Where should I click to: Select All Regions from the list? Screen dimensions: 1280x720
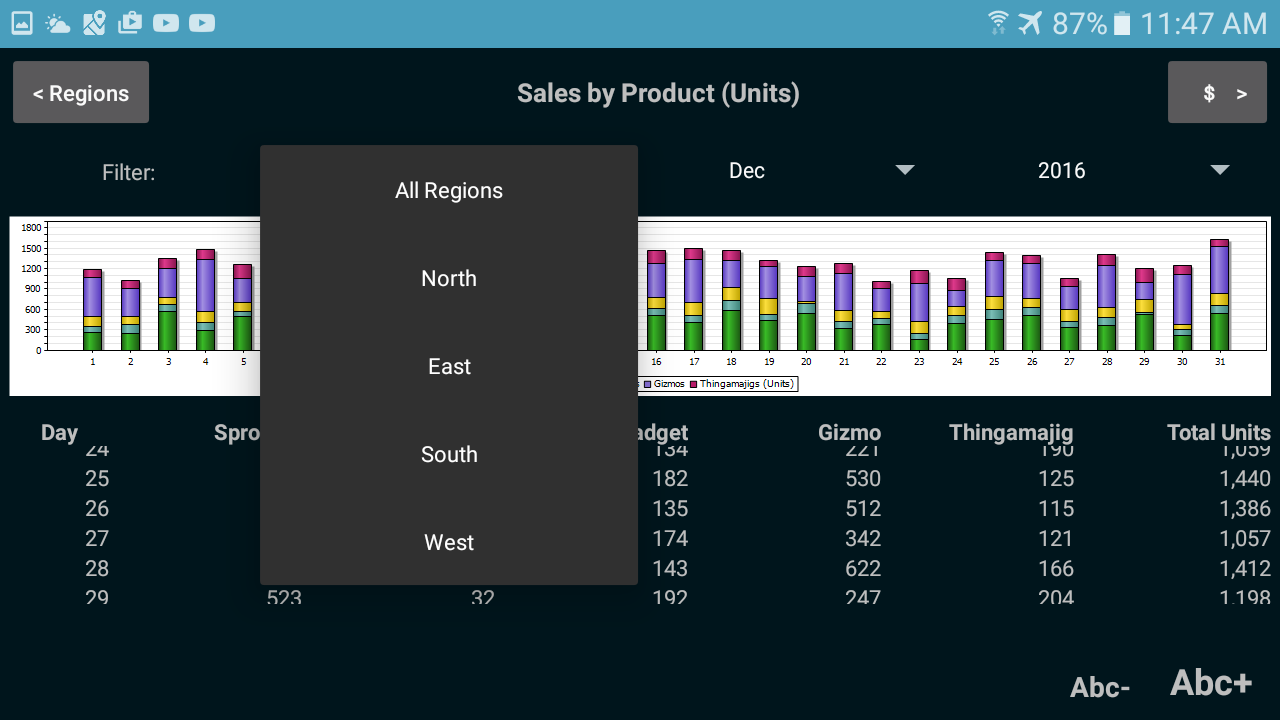pyautogui.click(x=449, y=191)
